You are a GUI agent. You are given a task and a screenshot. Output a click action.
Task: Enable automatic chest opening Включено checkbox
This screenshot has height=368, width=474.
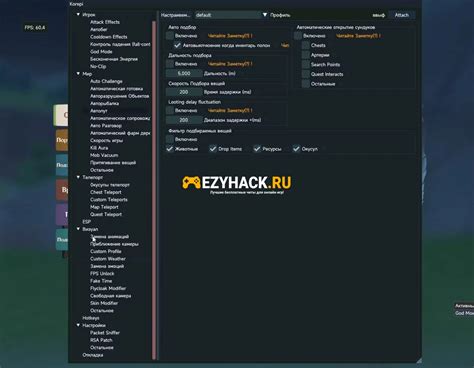pos(298,36)
